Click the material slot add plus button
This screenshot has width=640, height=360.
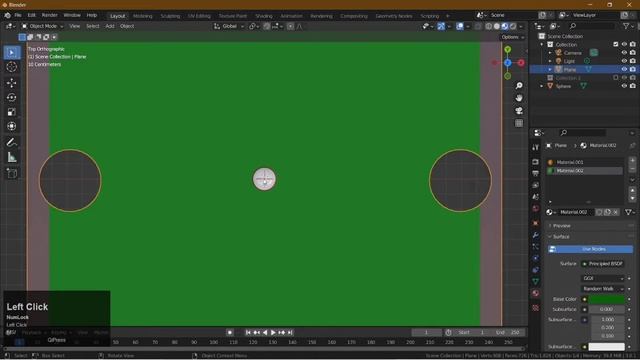pos(632,160)
